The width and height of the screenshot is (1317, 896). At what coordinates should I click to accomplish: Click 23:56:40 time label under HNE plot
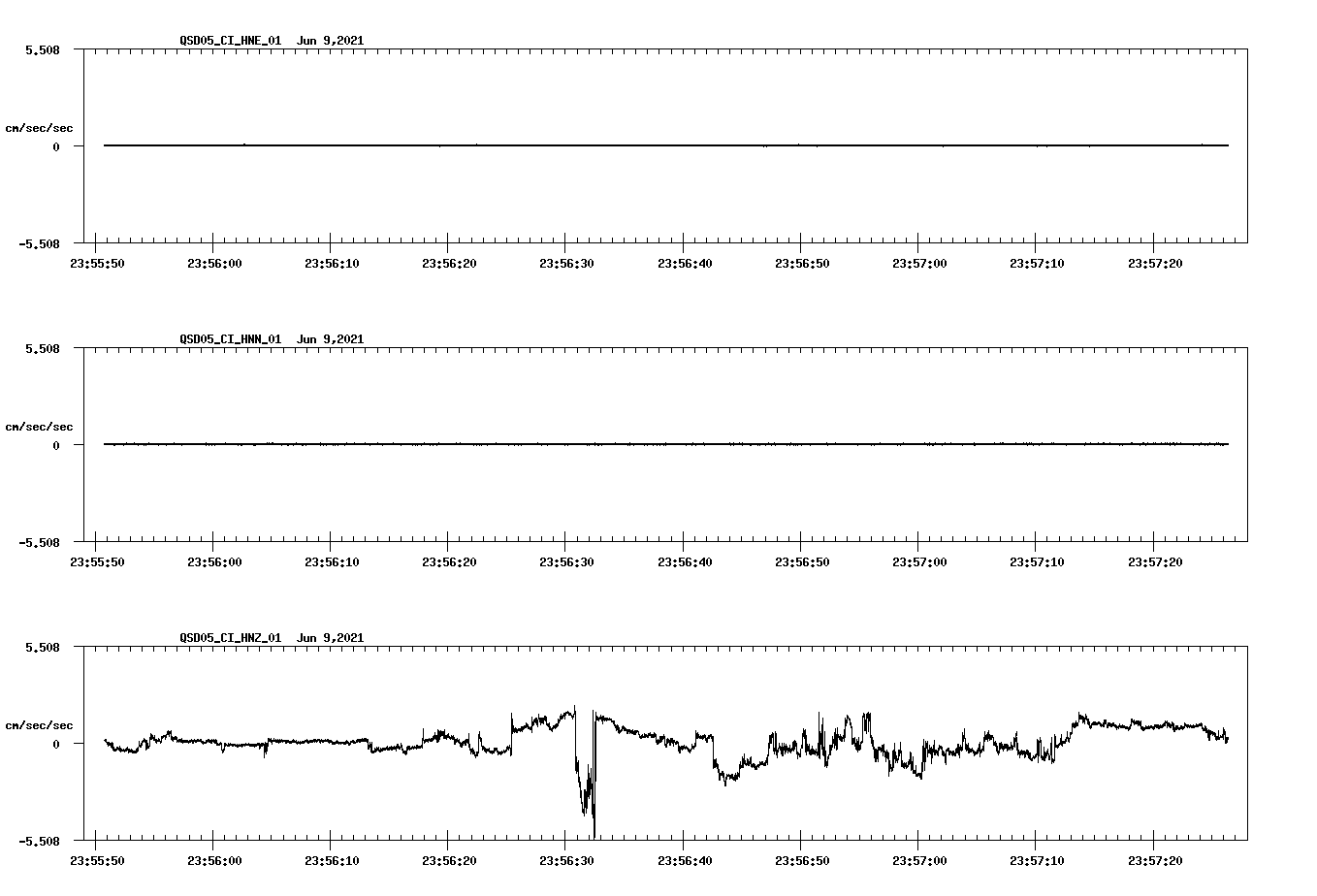tap(684, 263)
